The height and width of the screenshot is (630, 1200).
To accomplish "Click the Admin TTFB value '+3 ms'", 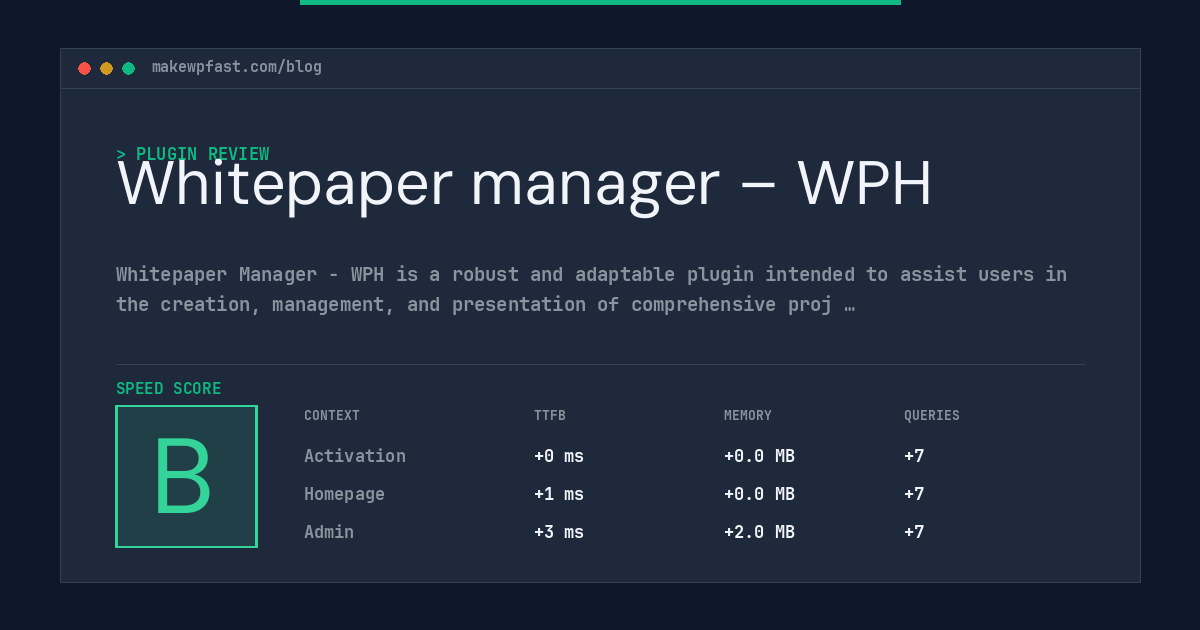I will (559, 532).
